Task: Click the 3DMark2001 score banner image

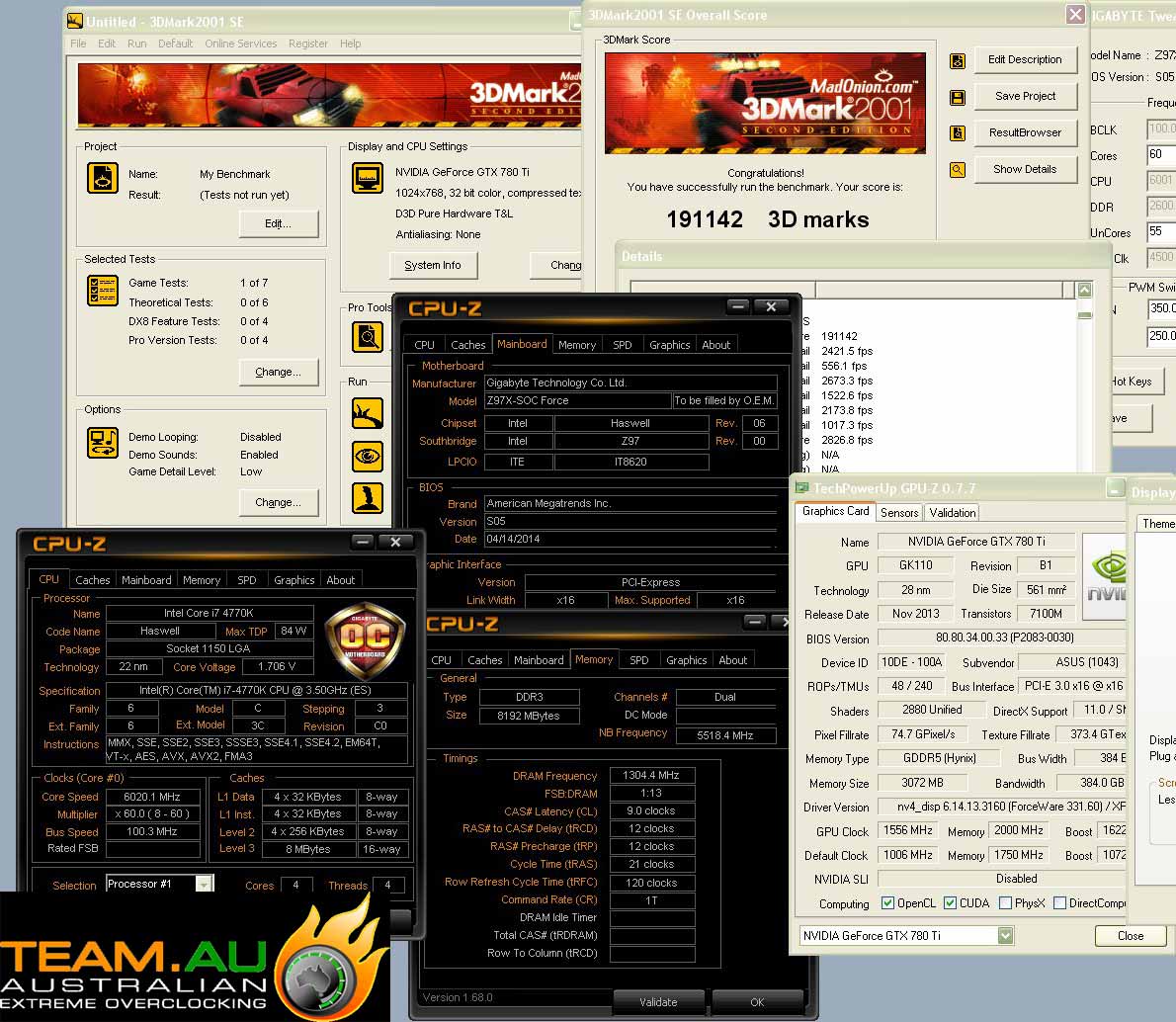Action: (765, 104)
